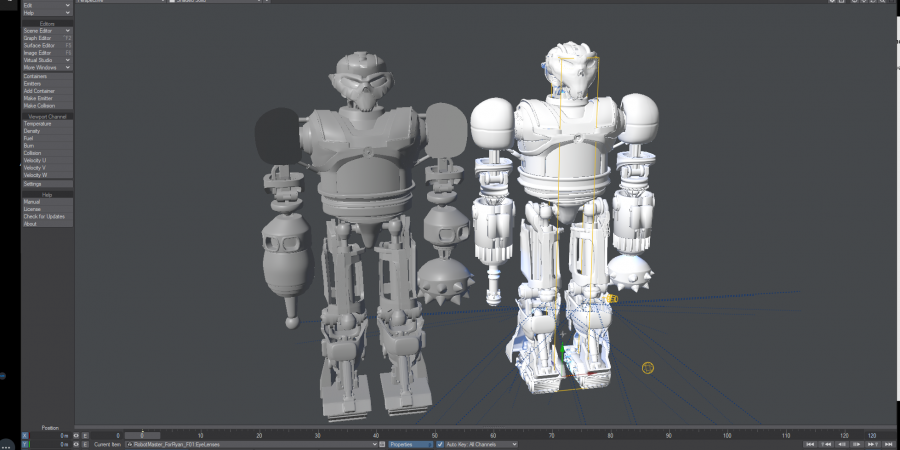Open the Help menu dropdown
The height and width of the screenshot is (450, 900).
[46, 13]
